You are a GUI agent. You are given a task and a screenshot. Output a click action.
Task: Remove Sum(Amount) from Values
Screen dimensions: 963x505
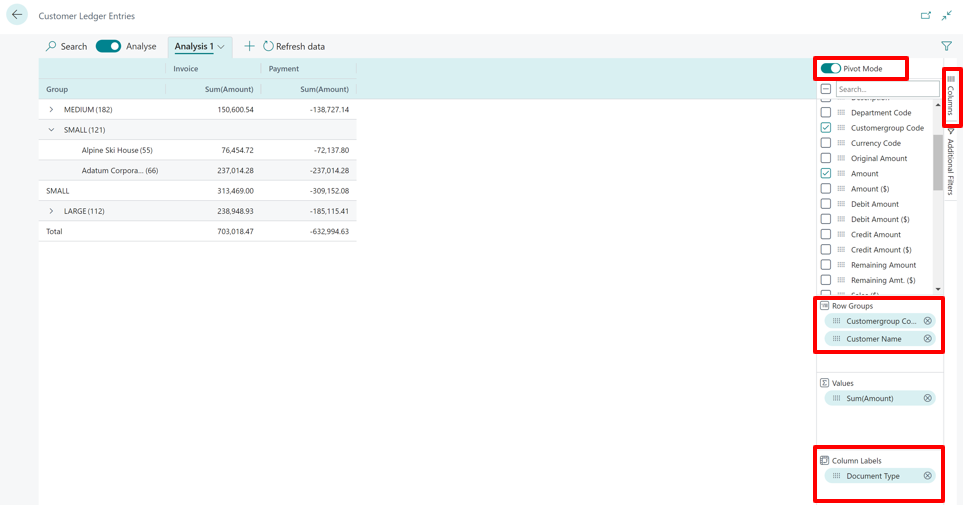pyautogui.click(x=927, y=398)
